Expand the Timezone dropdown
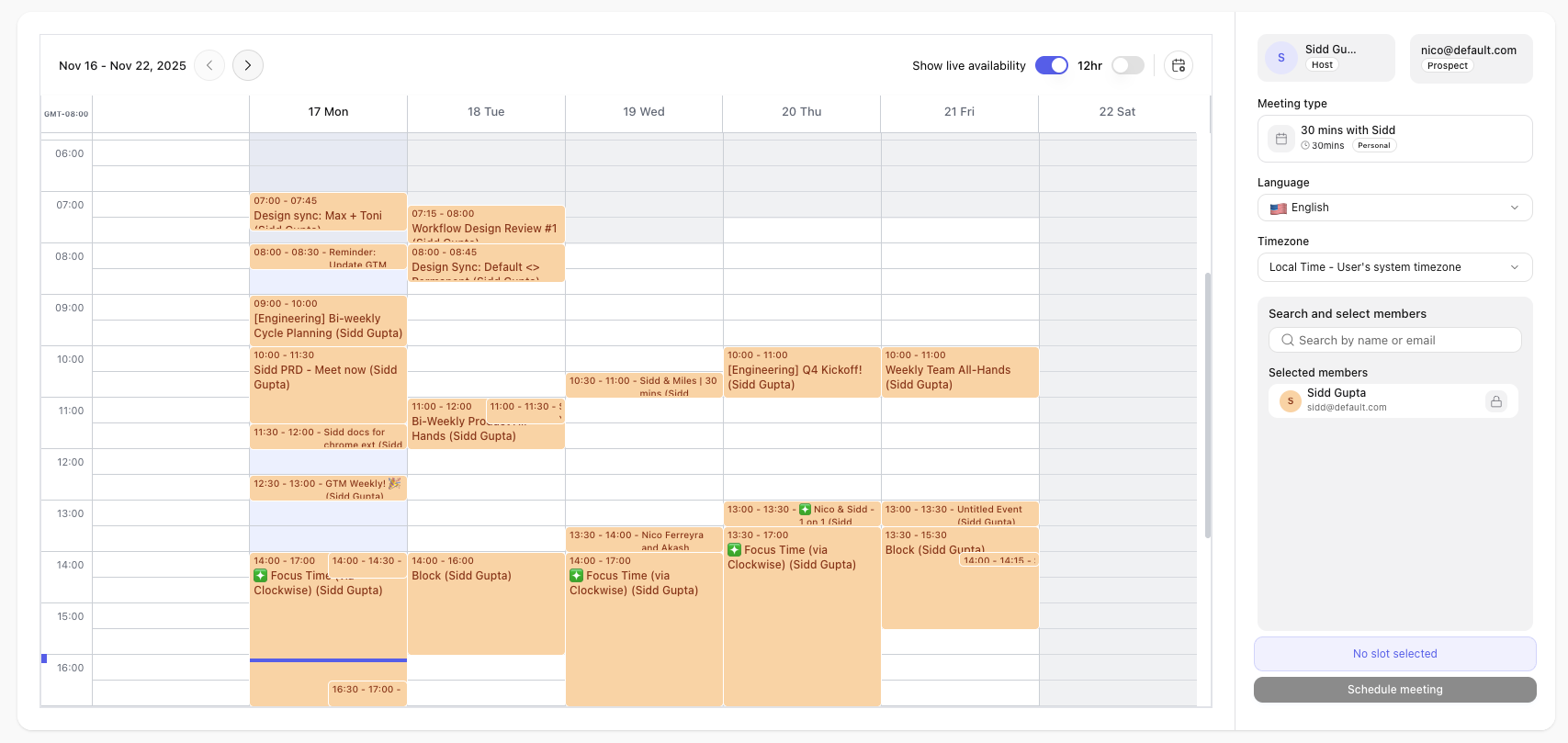The height and width of the screenshot is (743, 1568). pyautogui.click(x=1394, y=267)
